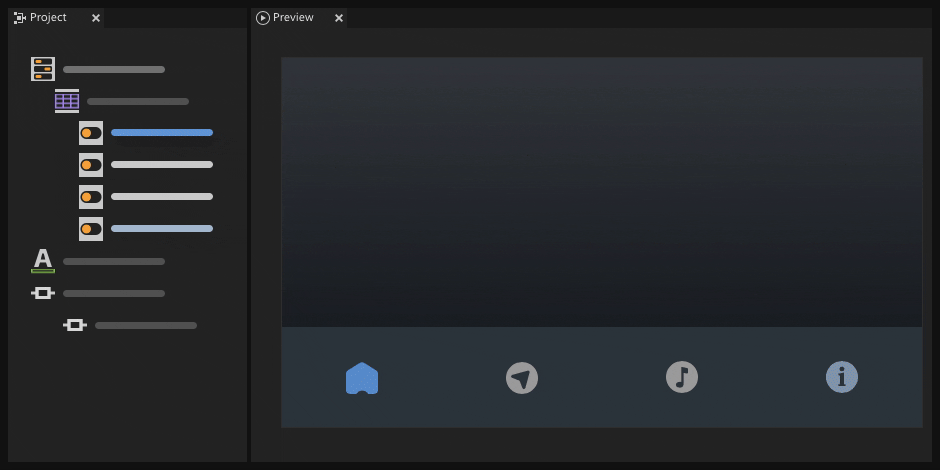Switch to the Project tab
The image size is (940, 470).
[47, 18]
